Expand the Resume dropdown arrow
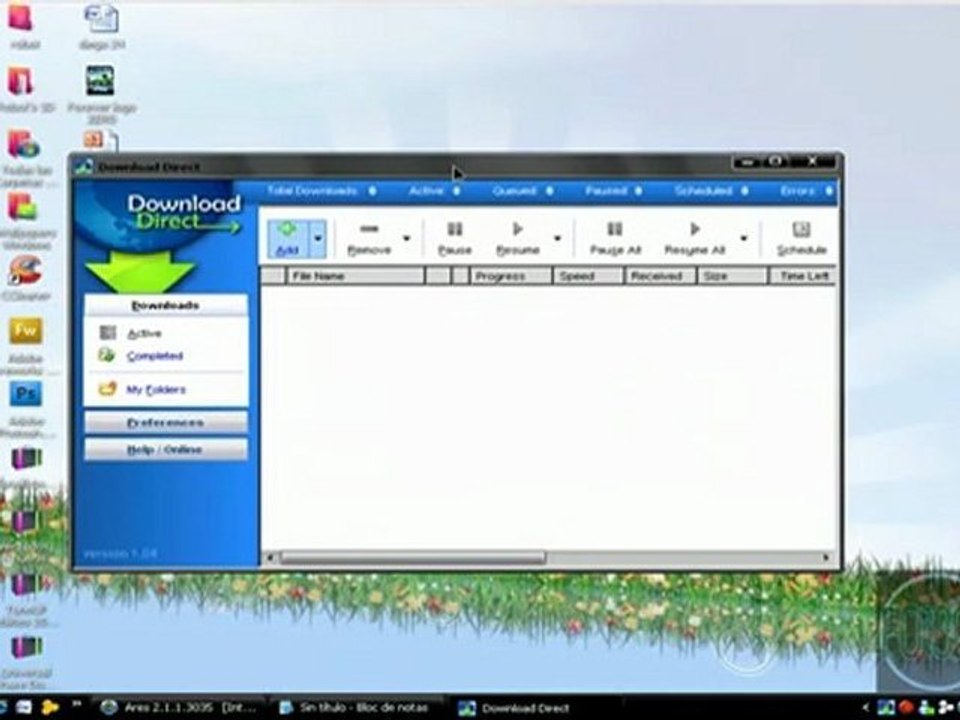Image resolution: width=960 pixels, height=720 pixels. coord(557,238)
